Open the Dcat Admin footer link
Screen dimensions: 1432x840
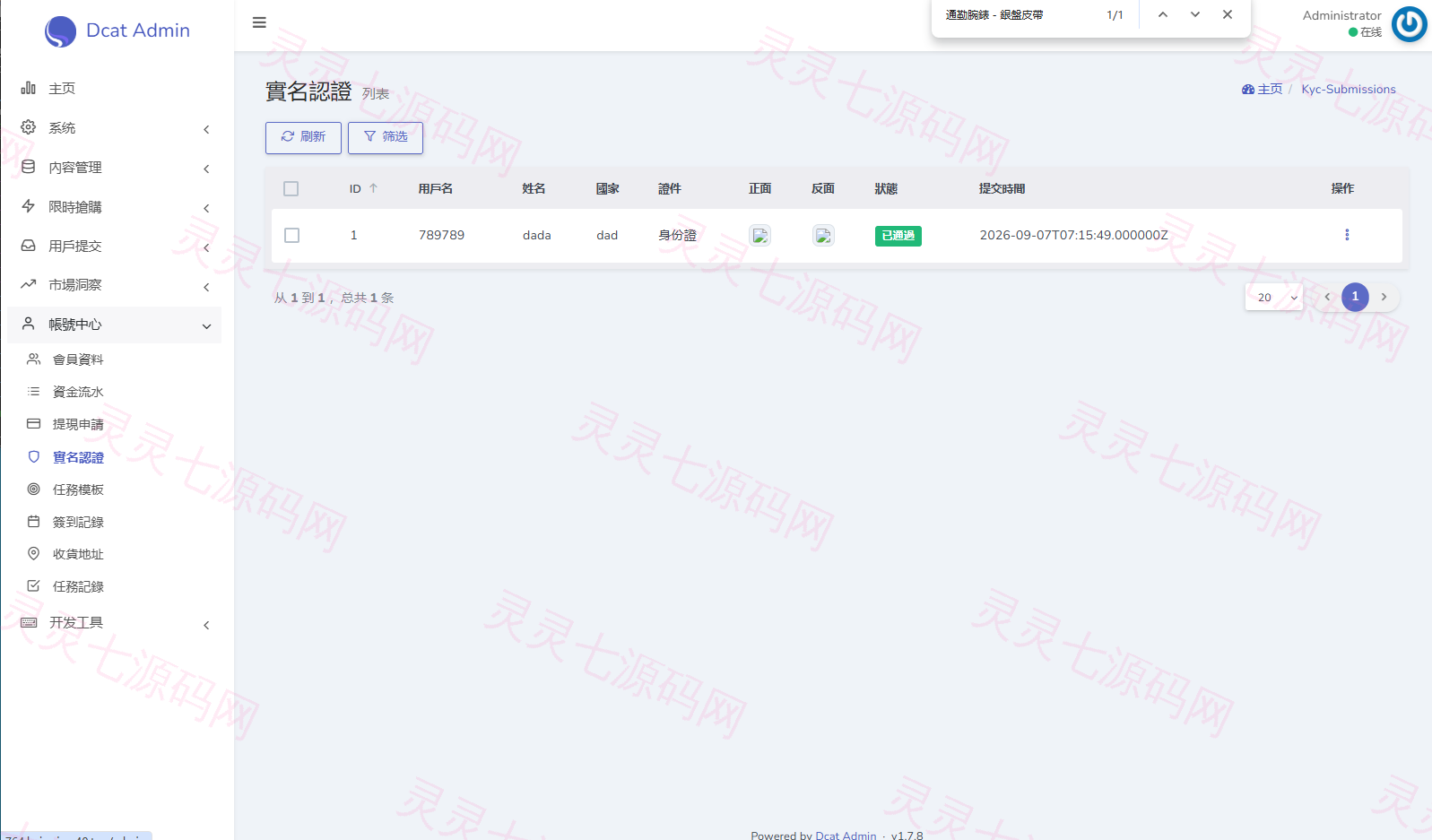tap(846, 835)
